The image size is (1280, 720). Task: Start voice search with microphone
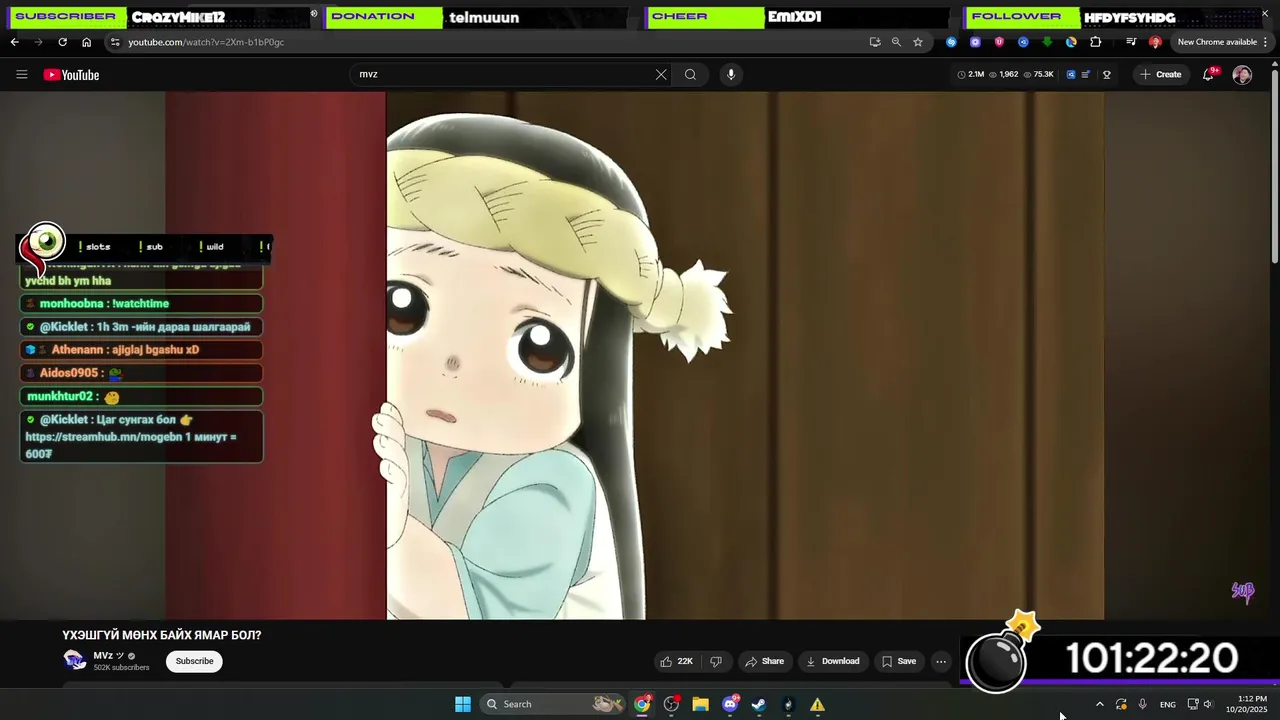[731, 74]
